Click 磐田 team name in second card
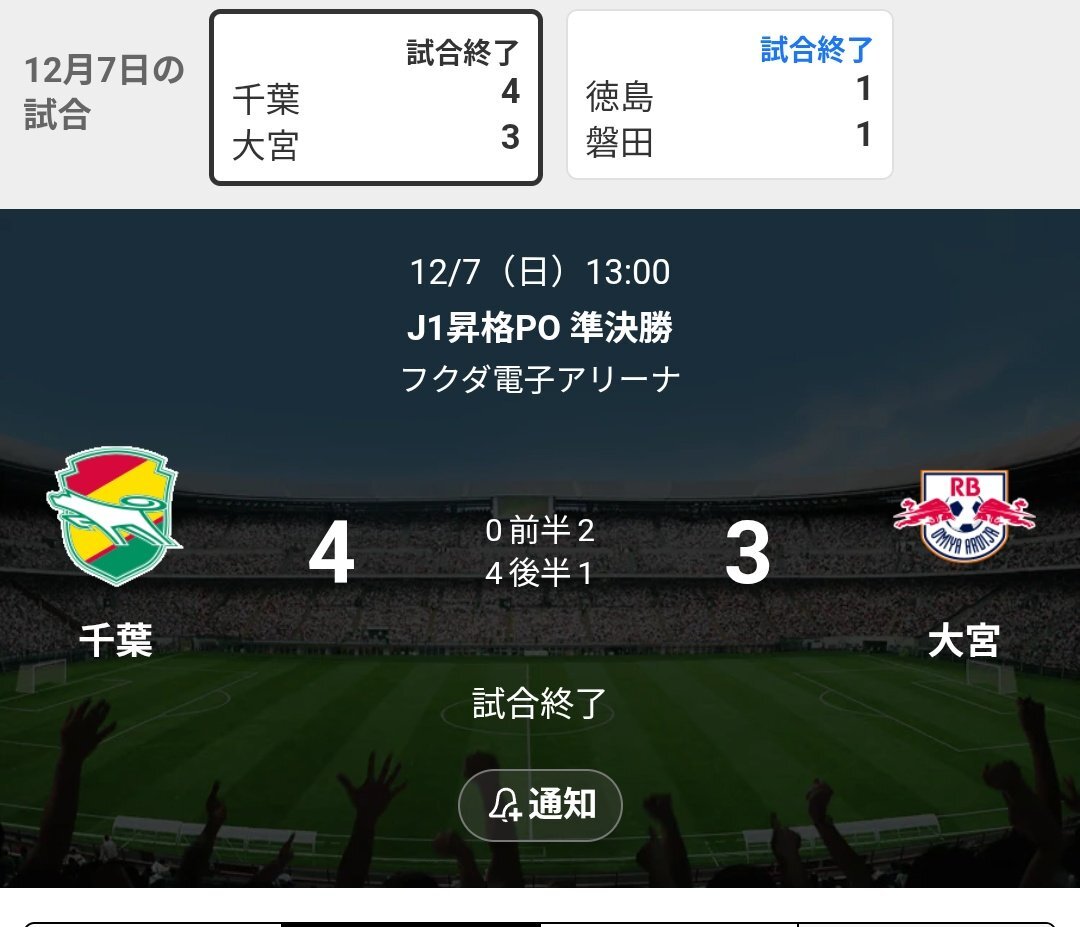 (x=619, y=143)
